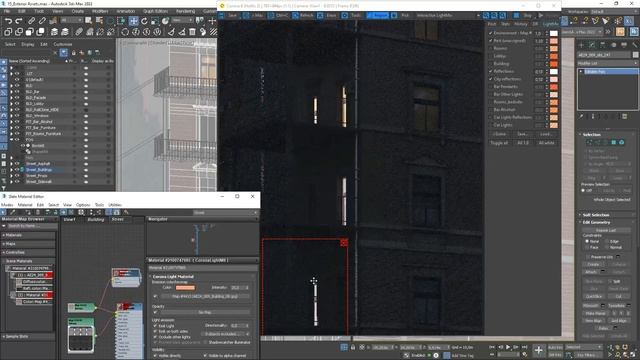Screen dimensions: 640x360
Task: Open the Create panel plus icon
Action: tap(581, 45)
